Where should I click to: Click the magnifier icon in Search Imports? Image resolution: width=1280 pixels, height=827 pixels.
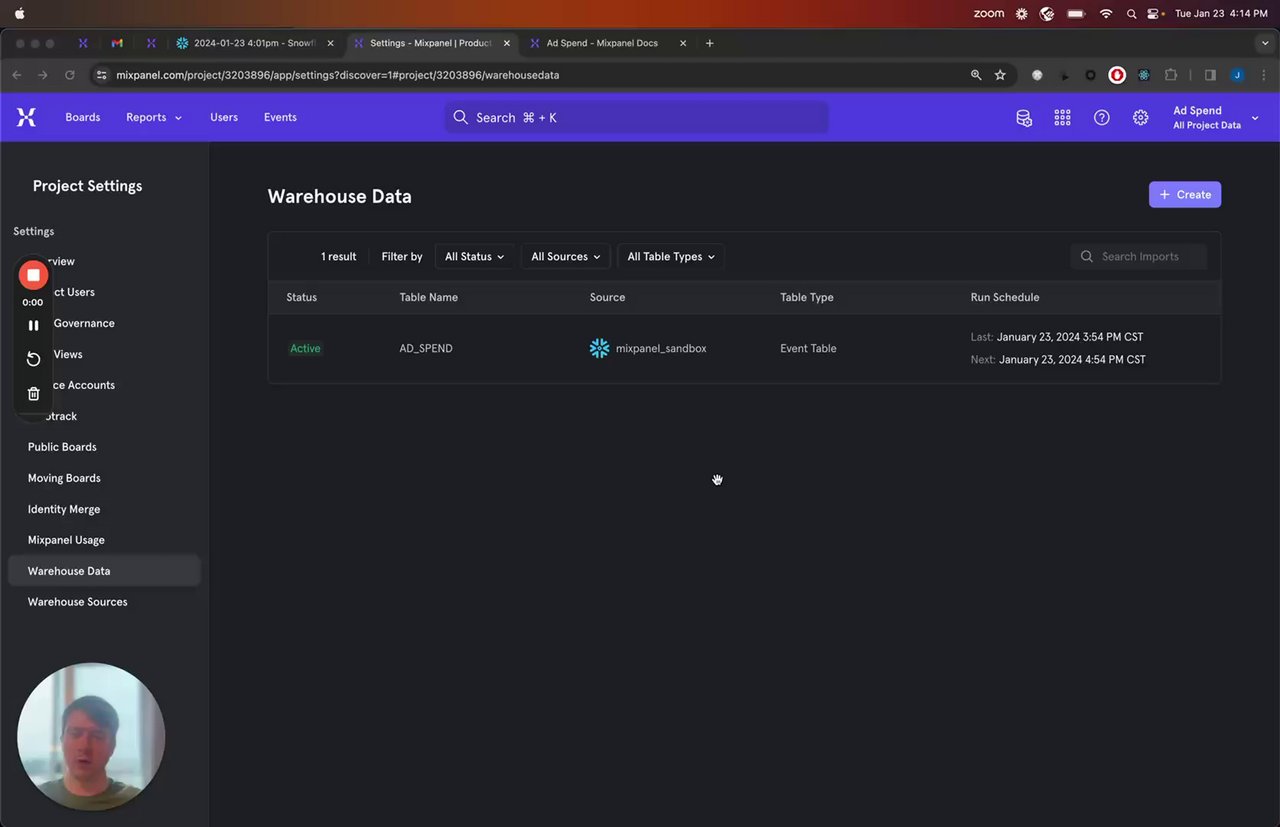point(1087,256)
